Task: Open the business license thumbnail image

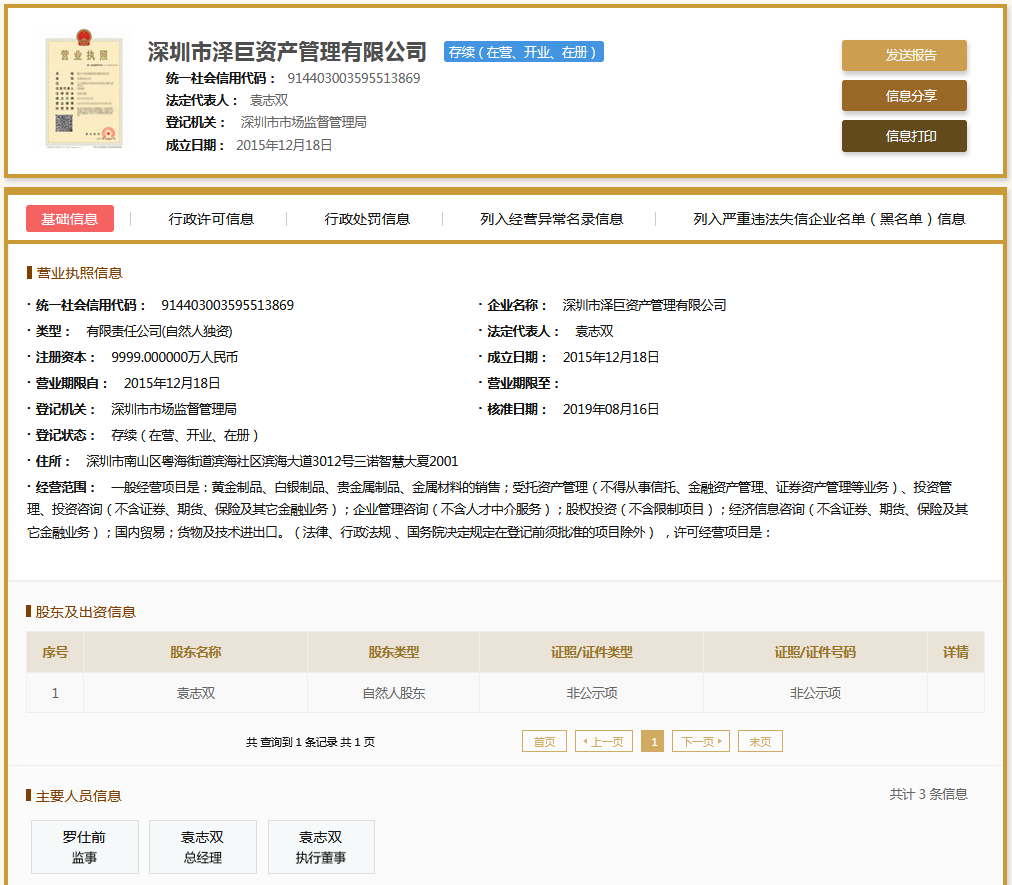Action: 83,93
